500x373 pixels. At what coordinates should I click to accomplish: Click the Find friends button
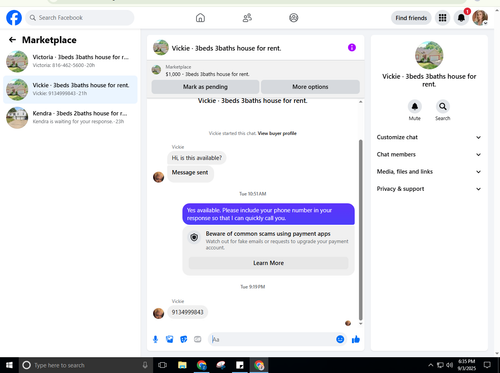click(411, 18)
